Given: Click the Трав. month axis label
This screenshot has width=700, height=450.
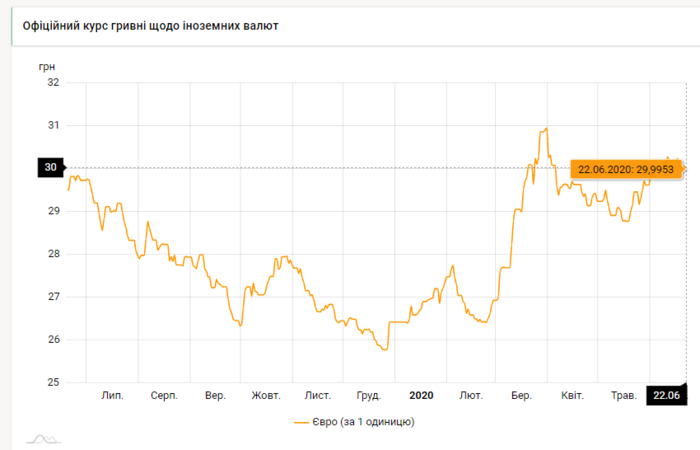Looking at the screenshot, I should pos(624,396).
